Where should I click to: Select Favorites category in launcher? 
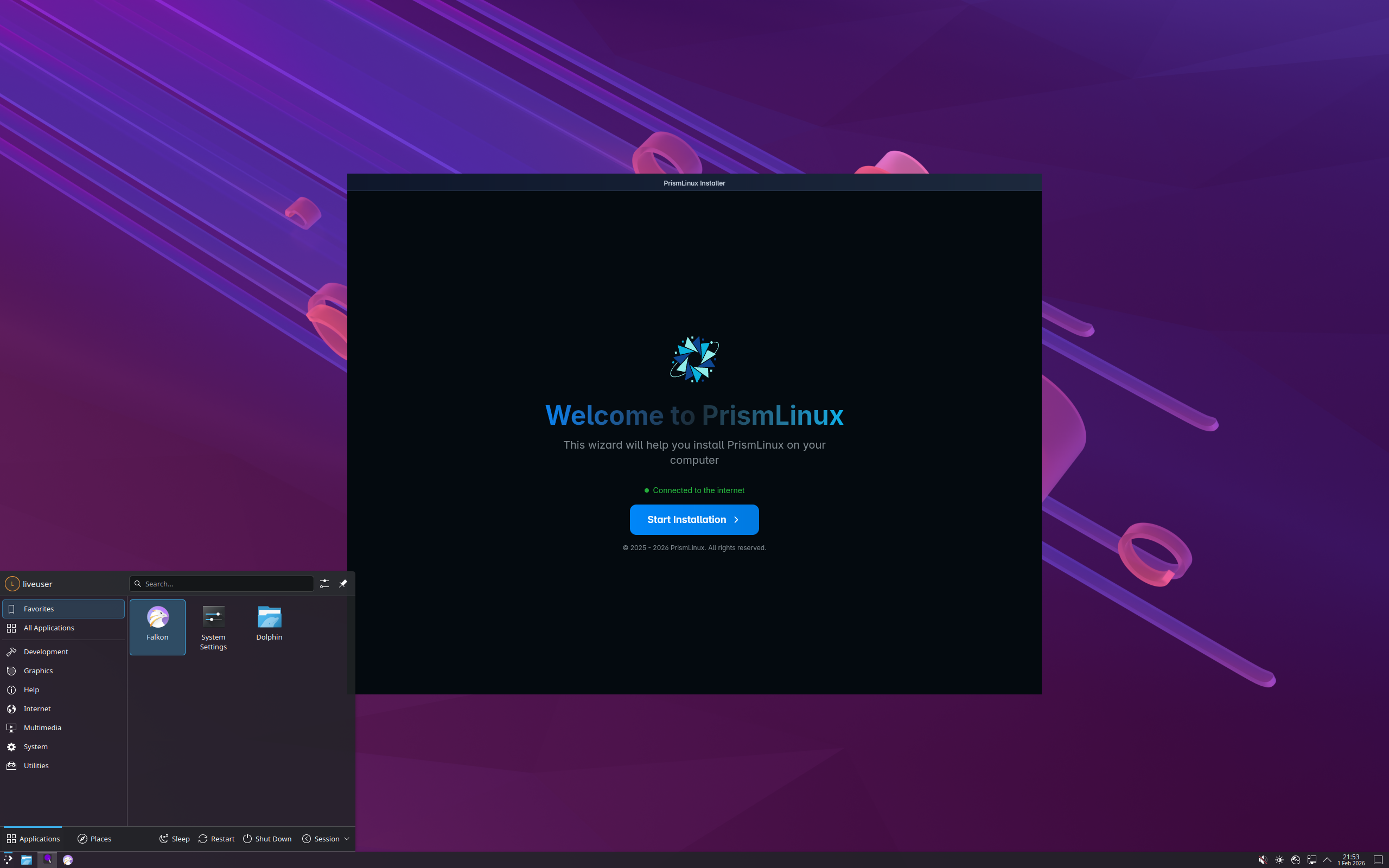click(x=63, y=609)
